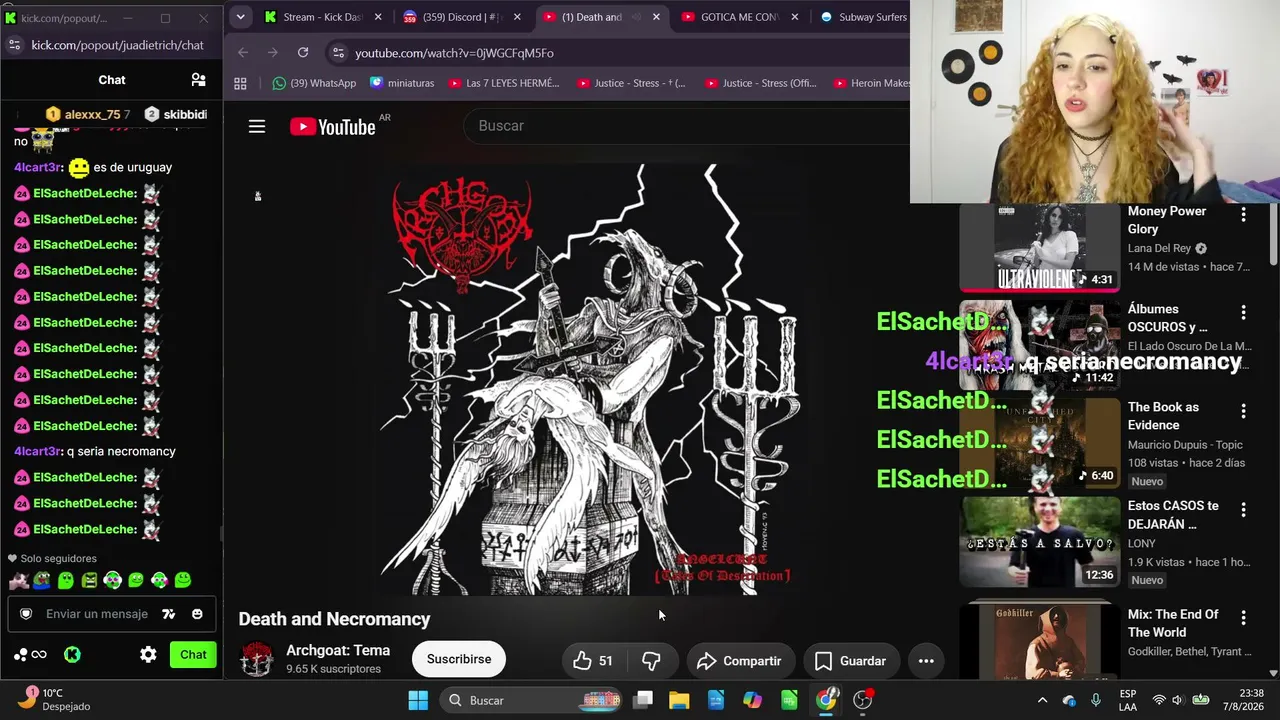Subscribe to Archgoat with Suscribirse button
This screenshot has width=1280, height=720.
(459, 660)
